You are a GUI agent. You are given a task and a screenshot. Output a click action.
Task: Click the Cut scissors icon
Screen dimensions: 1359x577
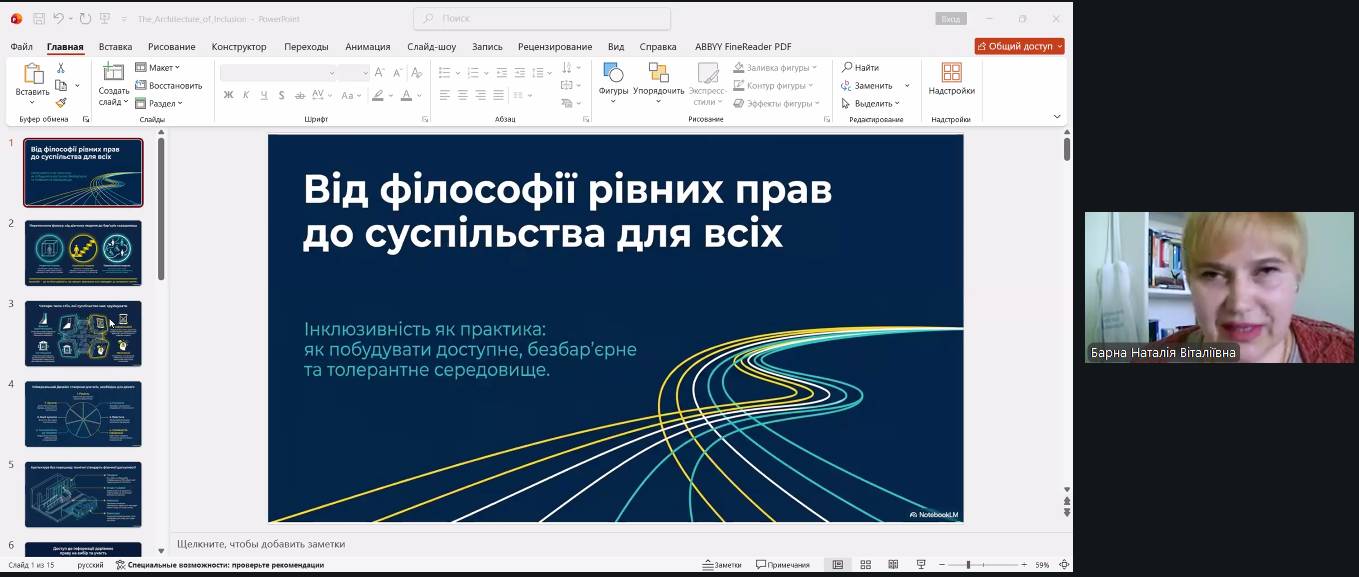click(61, 68)
